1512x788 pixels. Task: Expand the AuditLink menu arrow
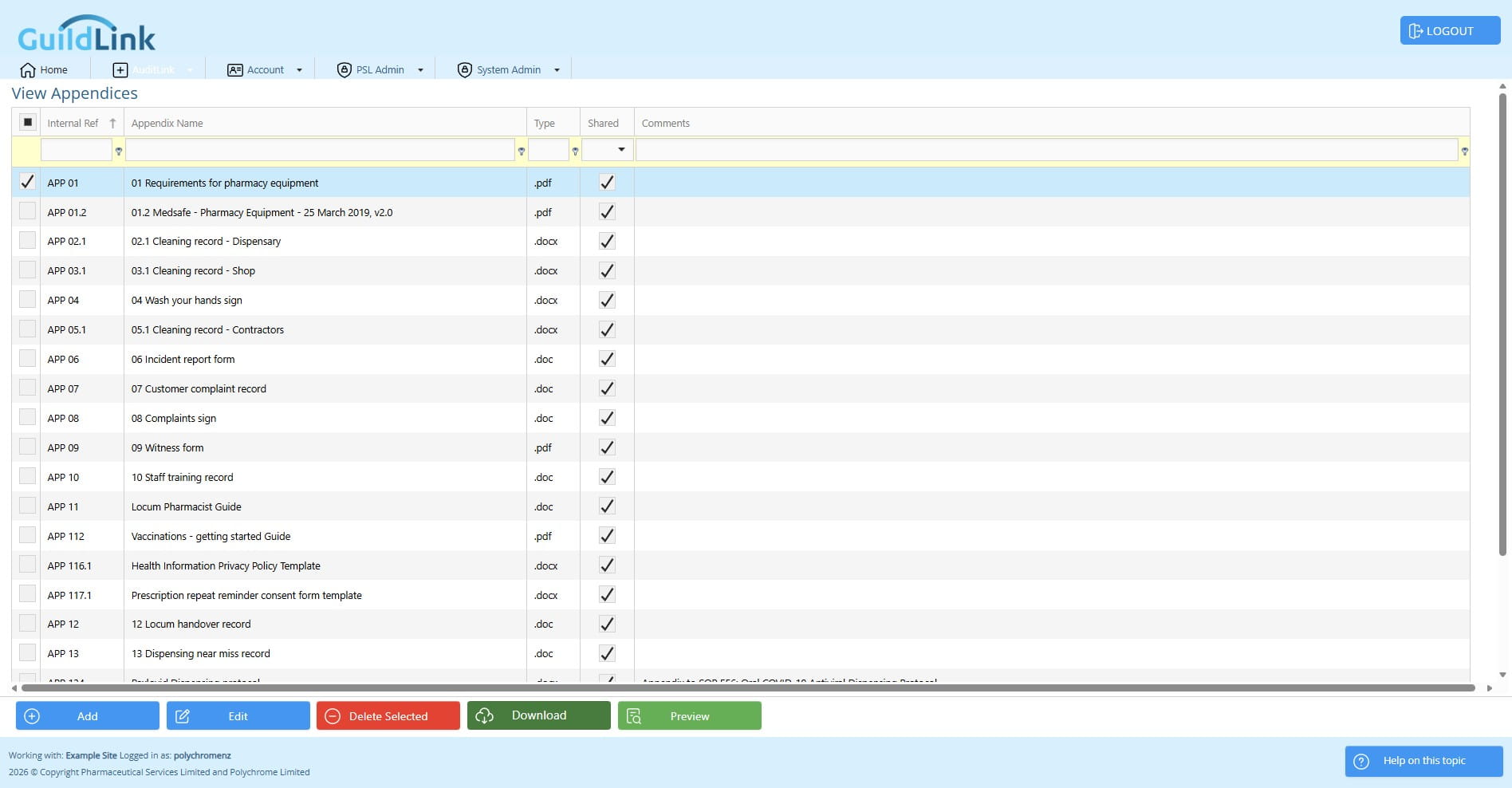(190, 70)
